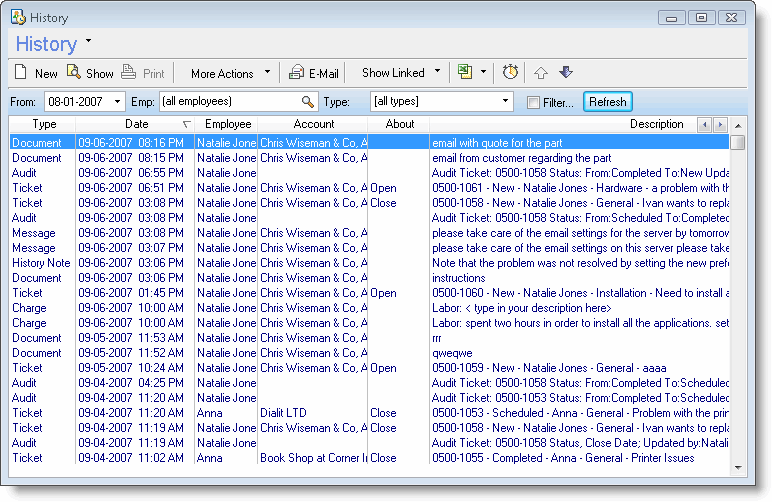Select the History Note row
The height and width of the screenshot is (502, 772).
pyautogui.click(x=40, y=263)
